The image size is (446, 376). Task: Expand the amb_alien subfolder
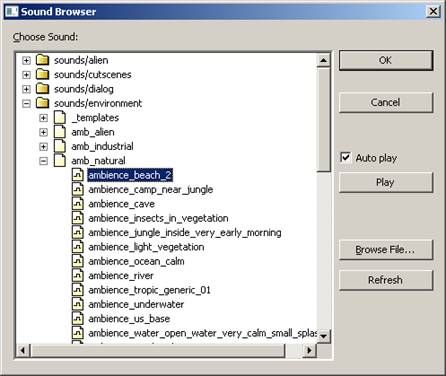(x=43, y=132)
